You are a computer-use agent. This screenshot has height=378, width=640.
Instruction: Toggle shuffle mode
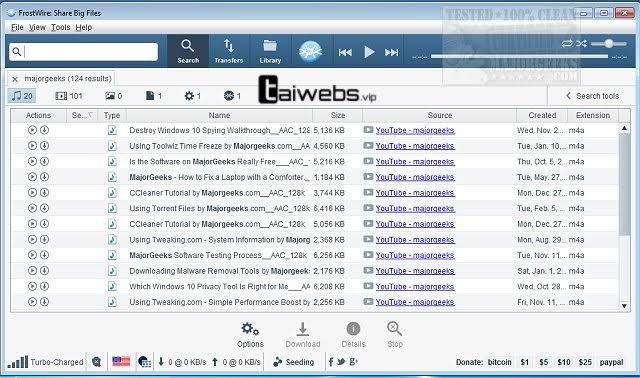(582, 43)
